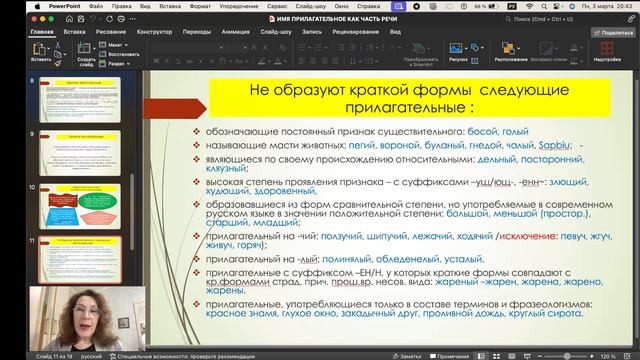Insert a picture with the Рисунок icon
The image size is (640, 360).
tap(456, 48)
